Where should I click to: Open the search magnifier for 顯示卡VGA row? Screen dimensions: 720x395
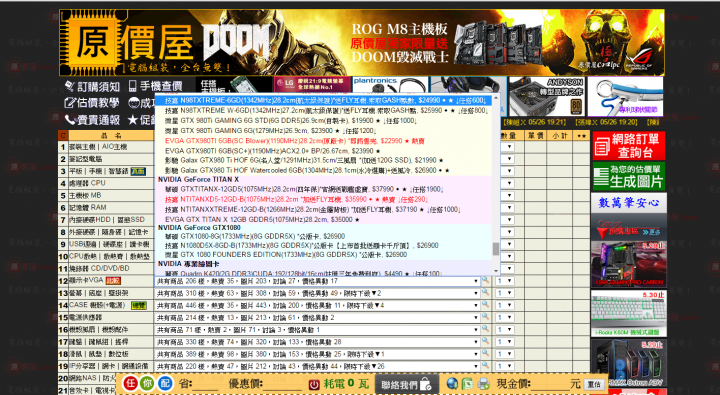[x=485, y=280]
